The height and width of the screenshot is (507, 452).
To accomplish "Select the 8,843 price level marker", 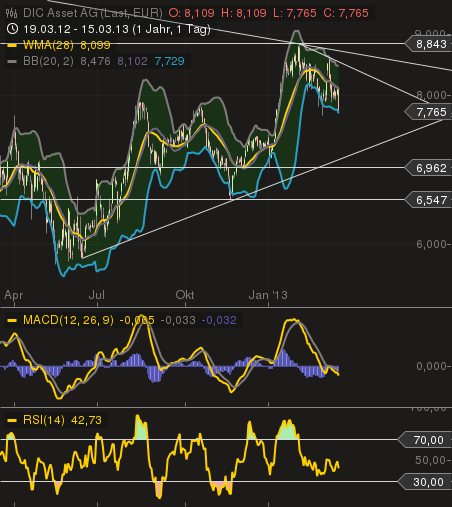I will tap(429, 44).
